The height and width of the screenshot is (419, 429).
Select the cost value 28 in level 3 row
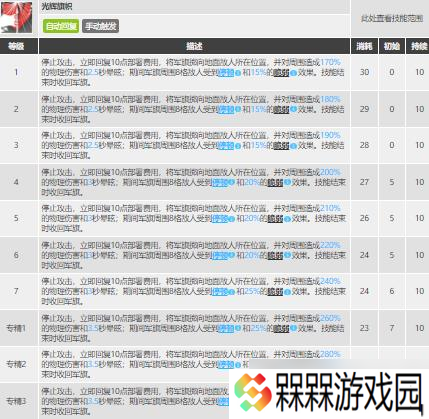click(364, 145)
